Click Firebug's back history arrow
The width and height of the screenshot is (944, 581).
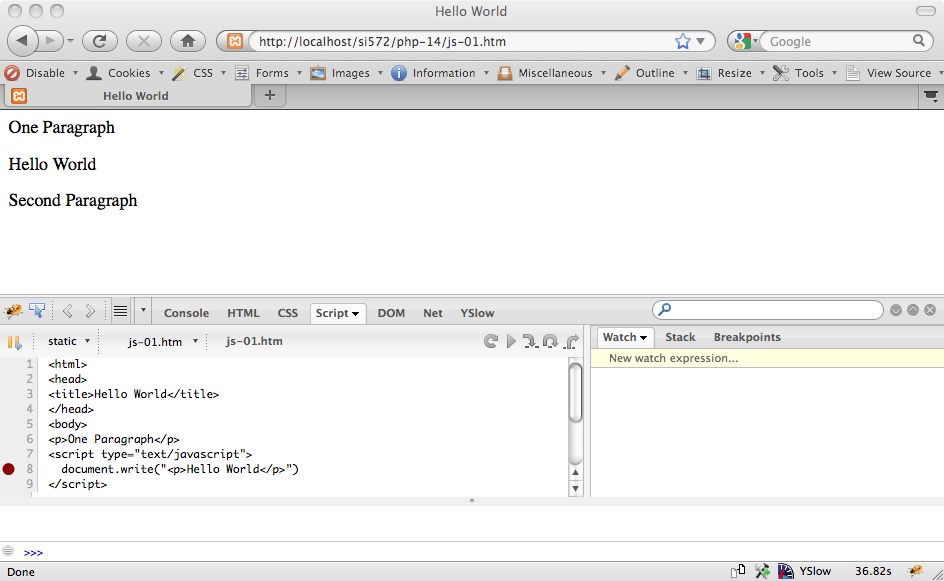[x=67, y=311]
